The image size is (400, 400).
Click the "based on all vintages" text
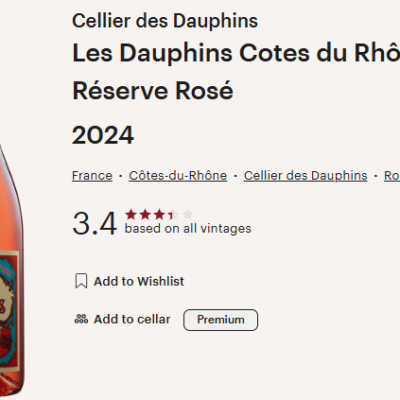188,229
